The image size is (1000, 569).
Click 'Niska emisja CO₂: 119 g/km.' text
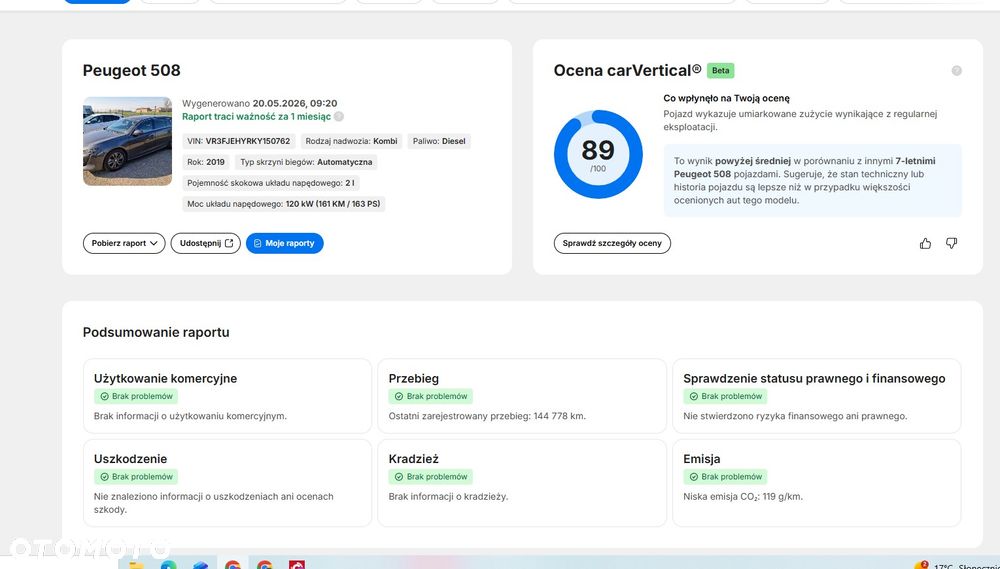(x=743, y=496)
